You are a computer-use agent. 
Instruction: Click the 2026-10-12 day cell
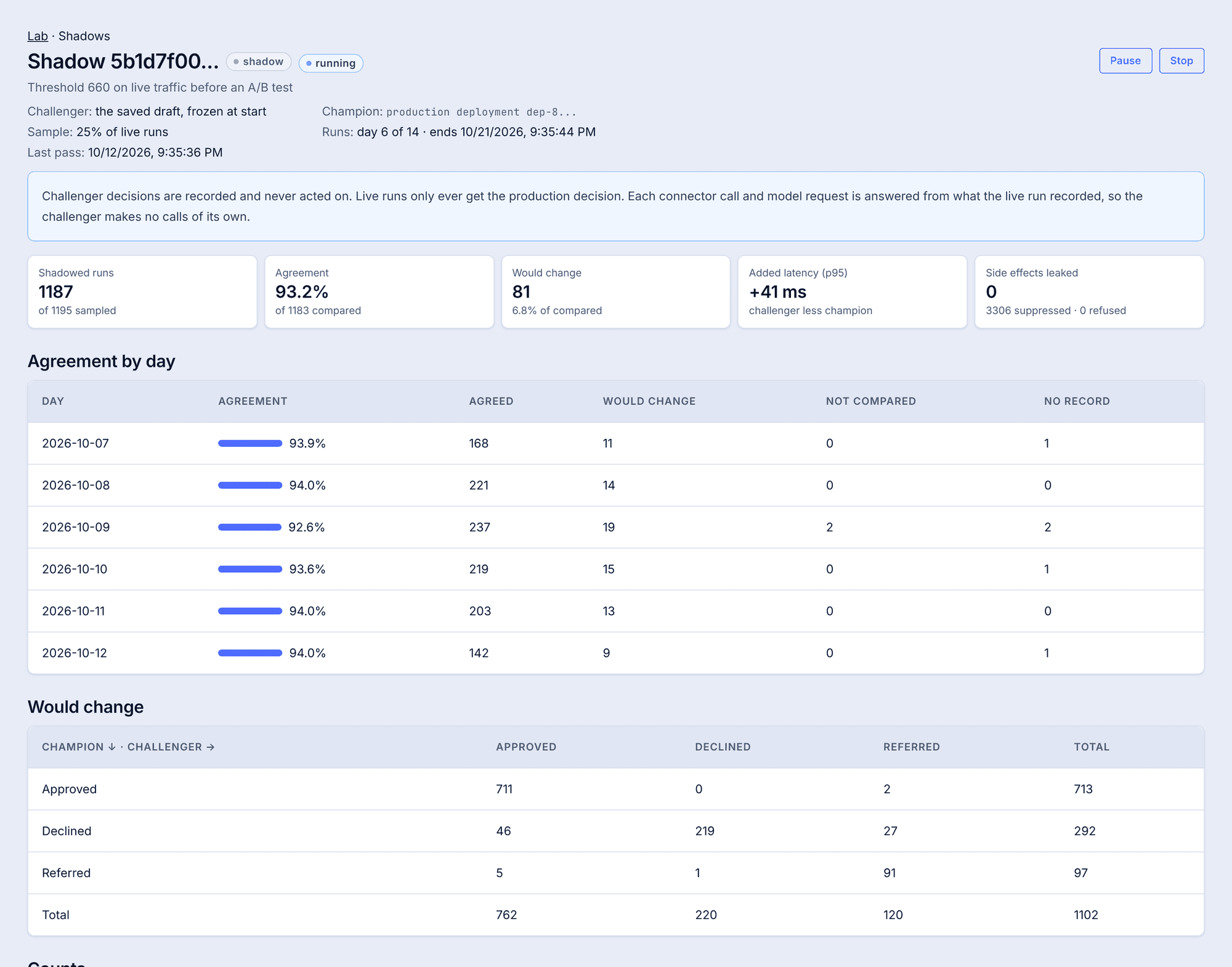(x=75, y=653)
